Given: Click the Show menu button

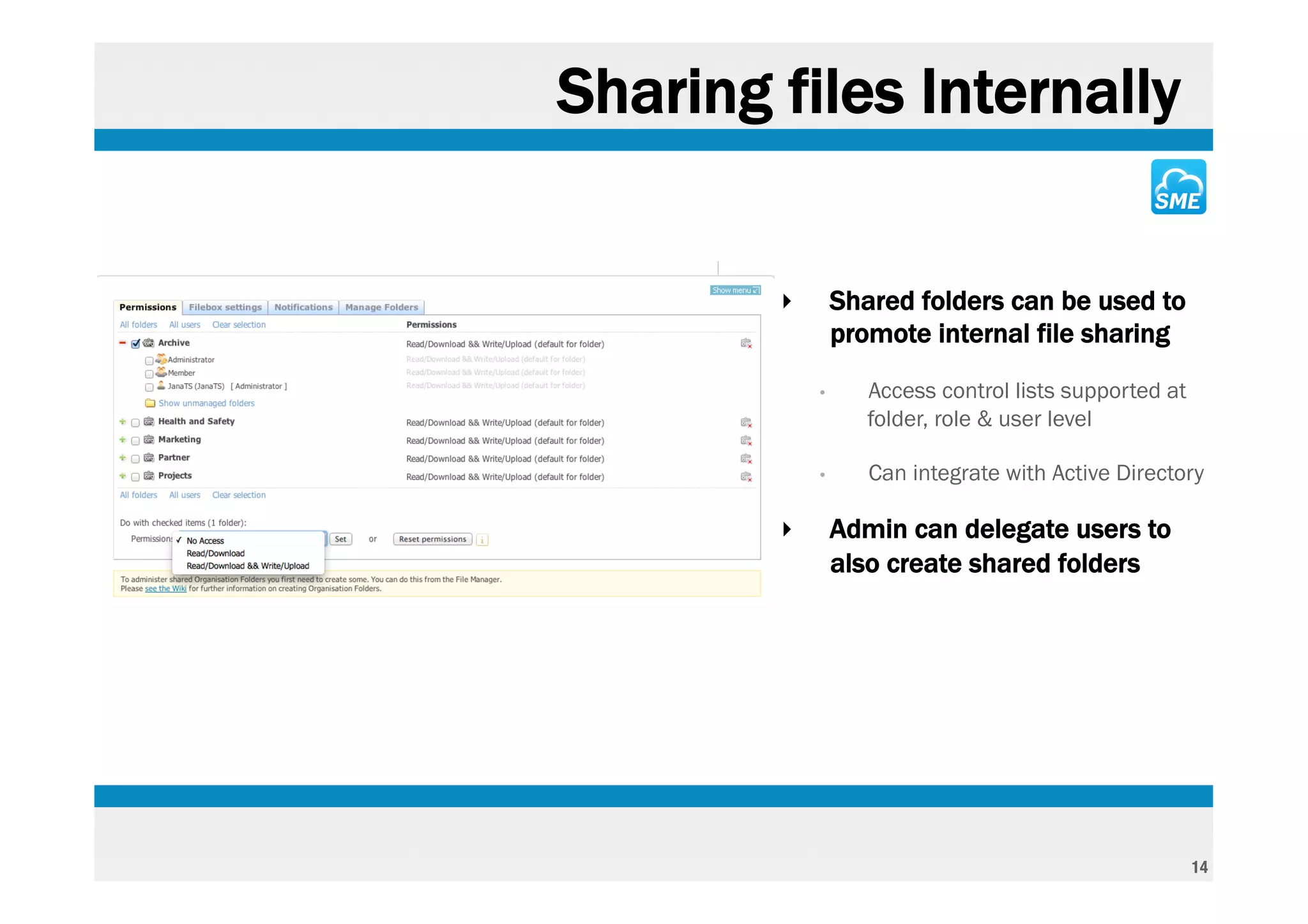Looking at the screenshot, I should pos(735,291).
